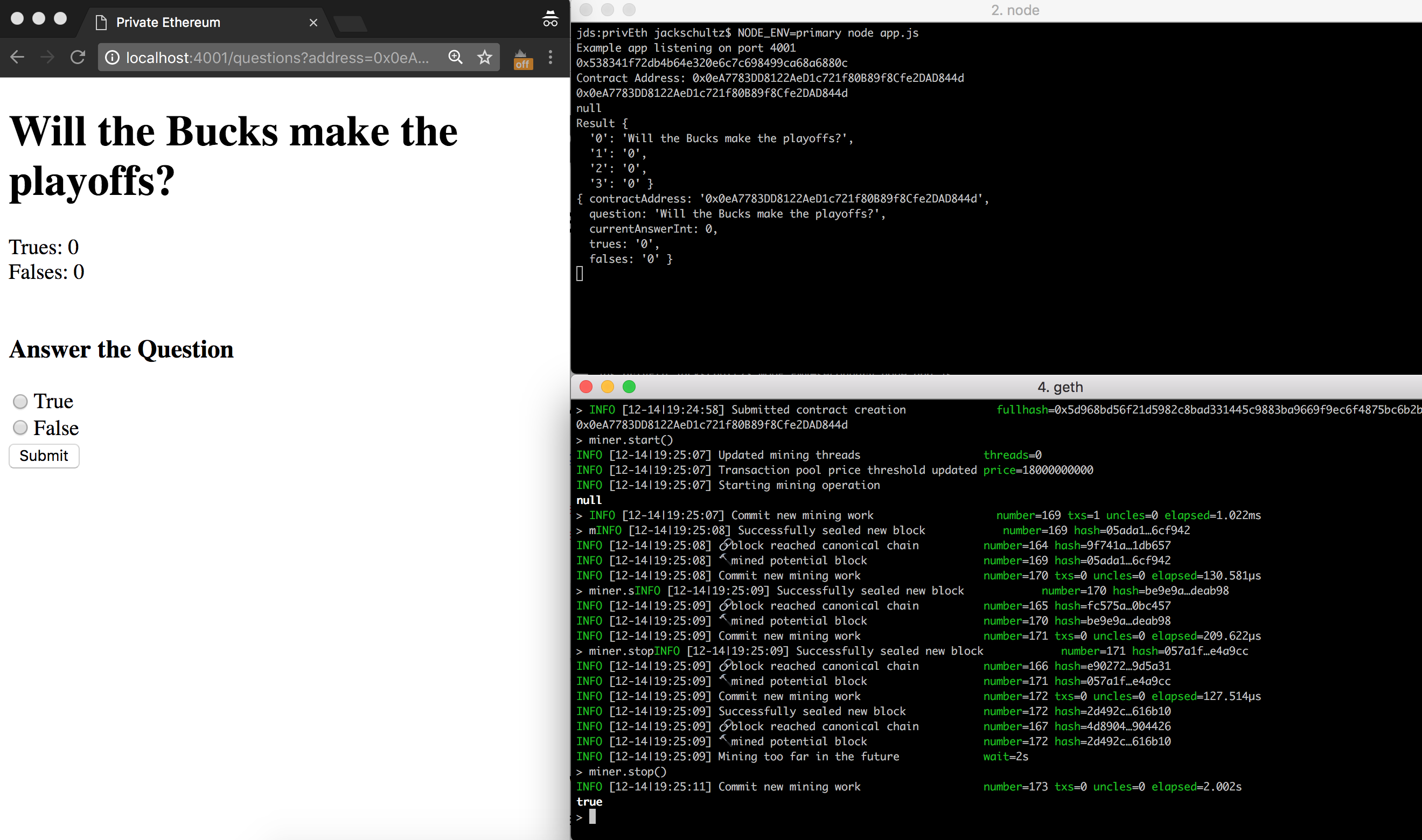Maximize the geth terminal with green button
1422x840 pixels.
(629, 387)
